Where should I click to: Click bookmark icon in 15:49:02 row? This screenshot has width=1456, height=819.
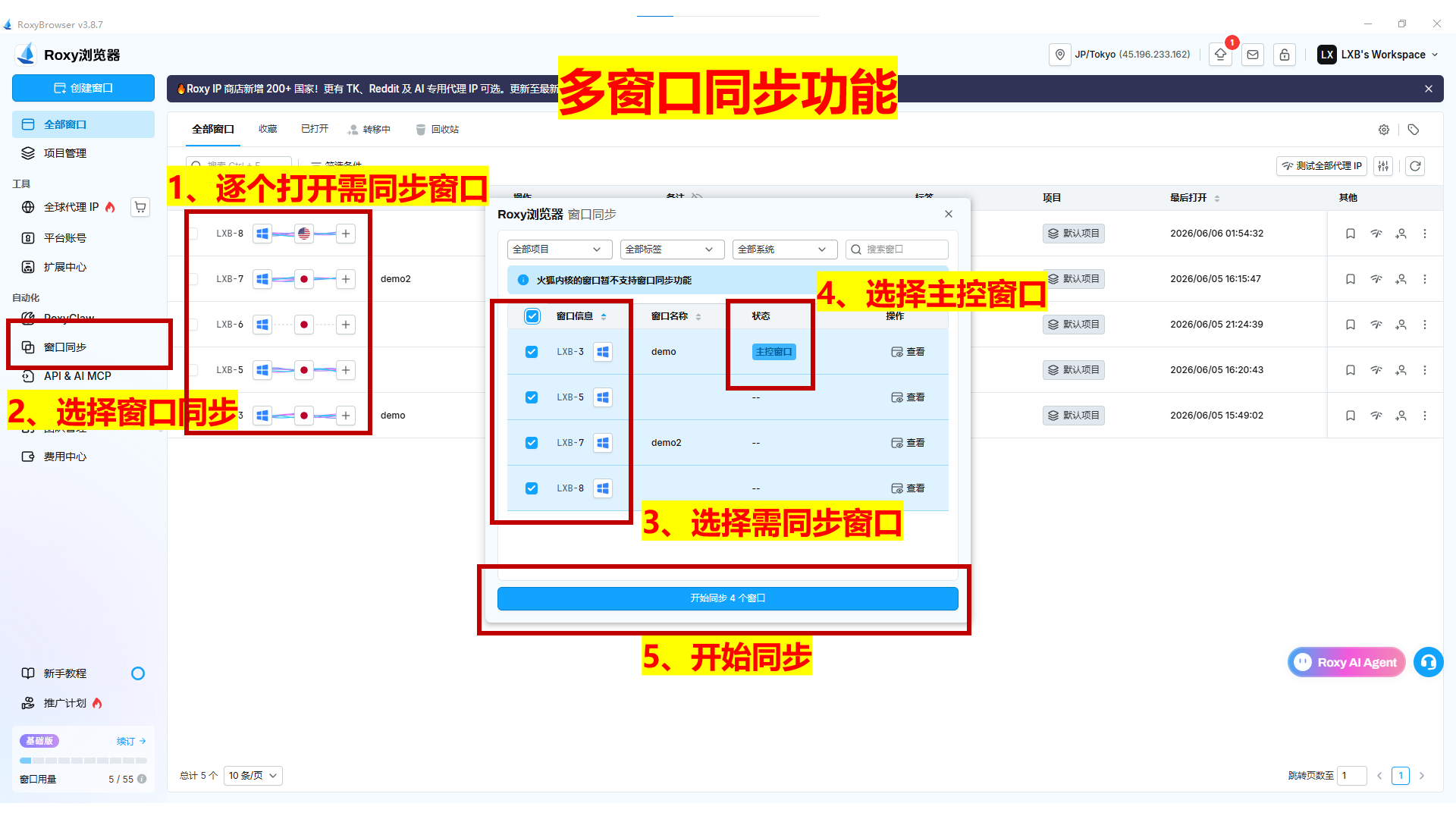click(1351, 416)
